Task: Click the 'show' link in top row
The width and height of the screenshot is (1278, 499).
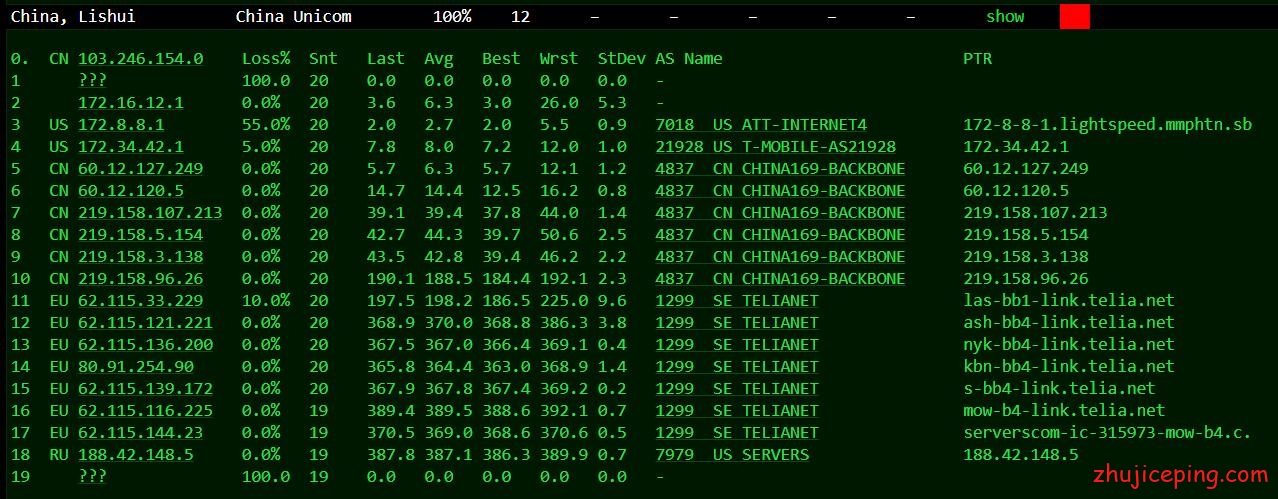Action: click(1005, 16)
